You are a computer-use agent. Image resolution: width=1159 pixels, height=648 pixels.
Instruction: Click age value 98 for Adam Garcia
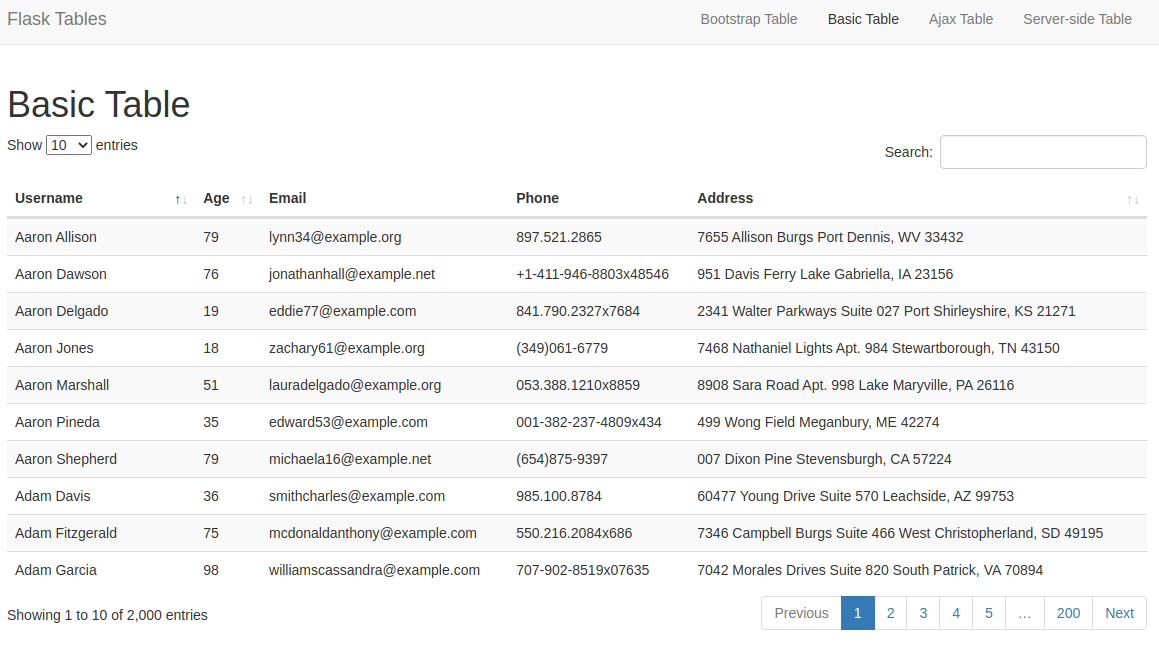[211, 570]
